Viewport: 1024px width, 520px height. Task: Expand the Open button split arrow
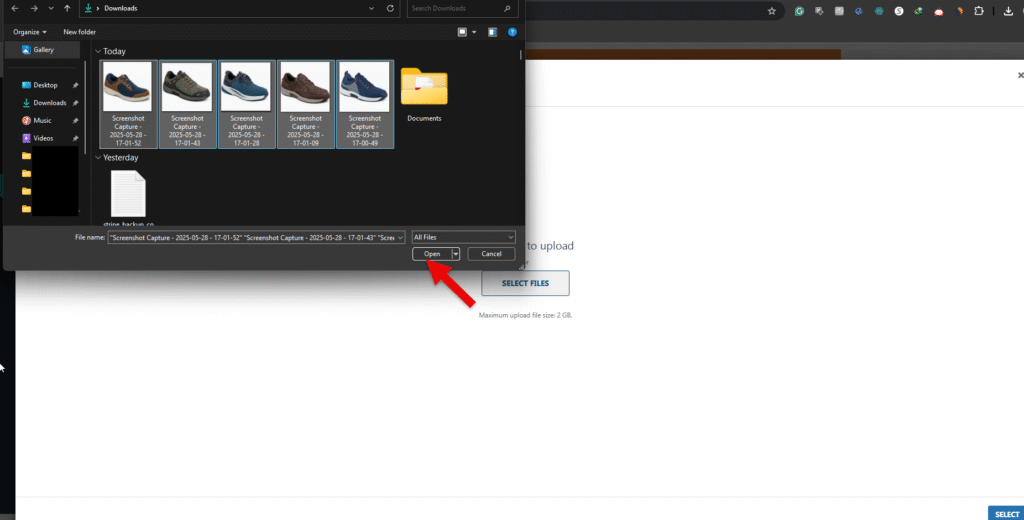(x=456, y=254)
